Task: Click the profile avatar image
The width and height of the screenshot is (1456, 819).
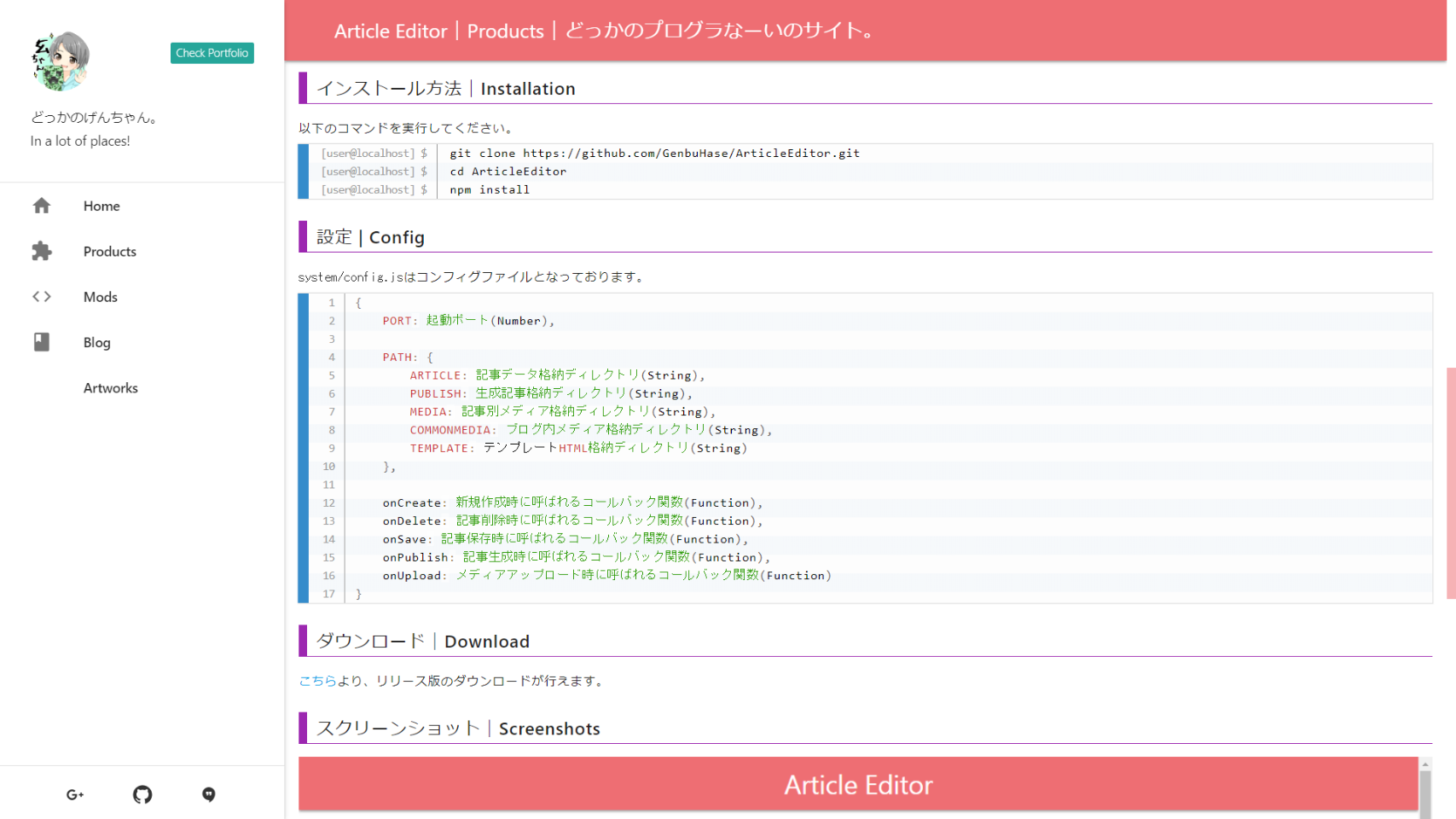Action: 60,61
